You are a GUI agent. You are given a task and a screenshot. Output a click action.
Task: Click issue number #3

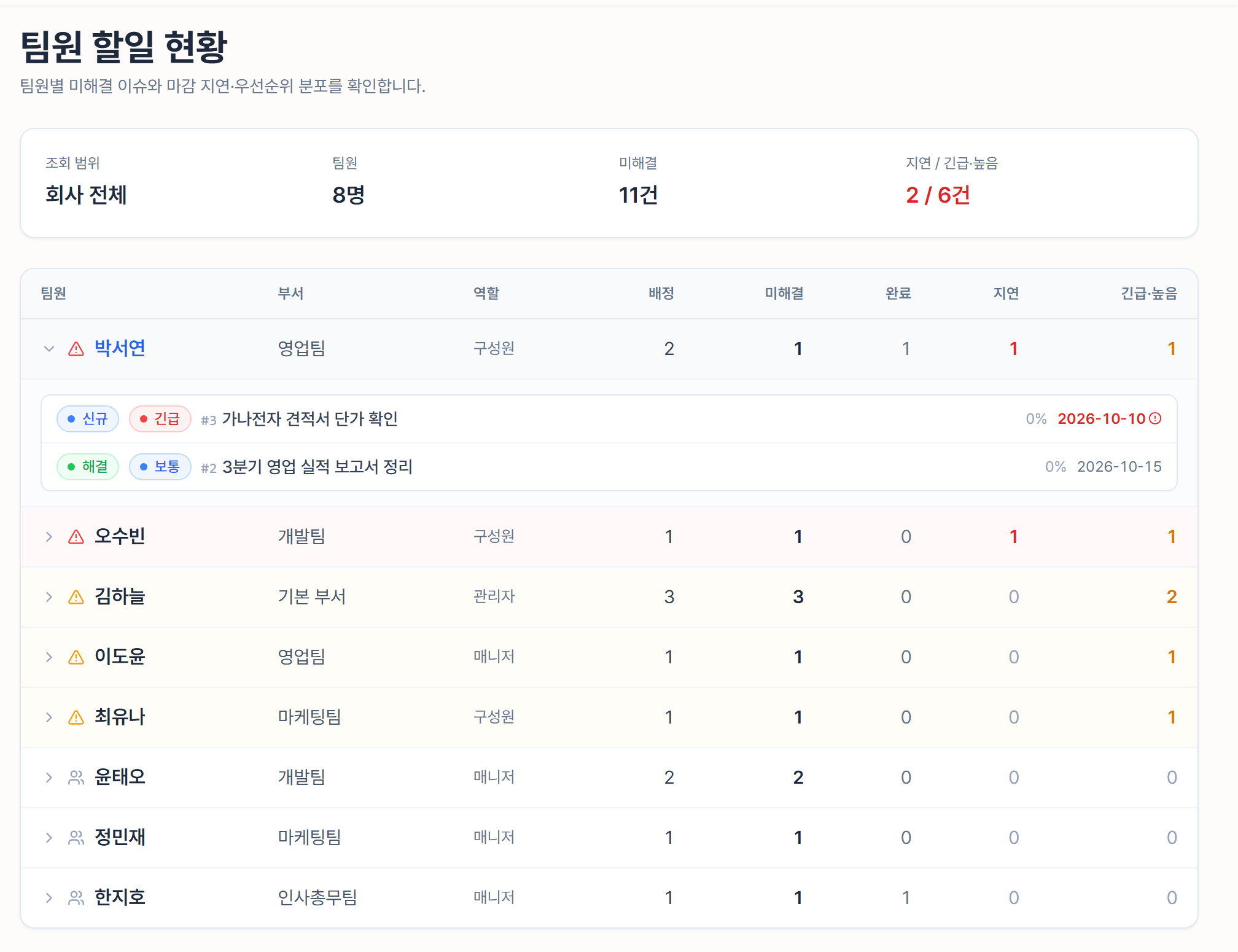coord(209,420)
